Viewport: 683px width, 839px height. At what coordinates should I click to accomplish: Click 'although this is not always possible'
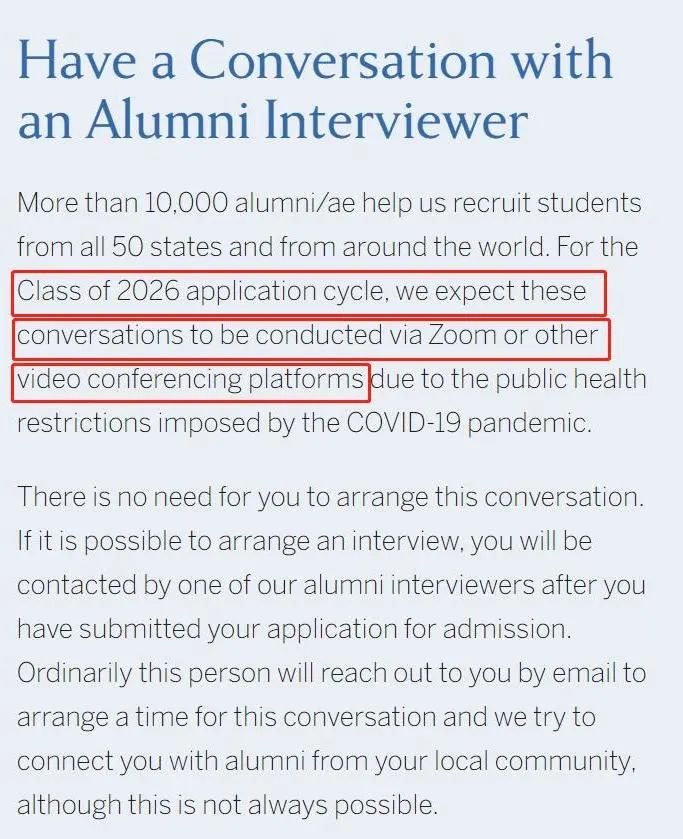(228, 804)
